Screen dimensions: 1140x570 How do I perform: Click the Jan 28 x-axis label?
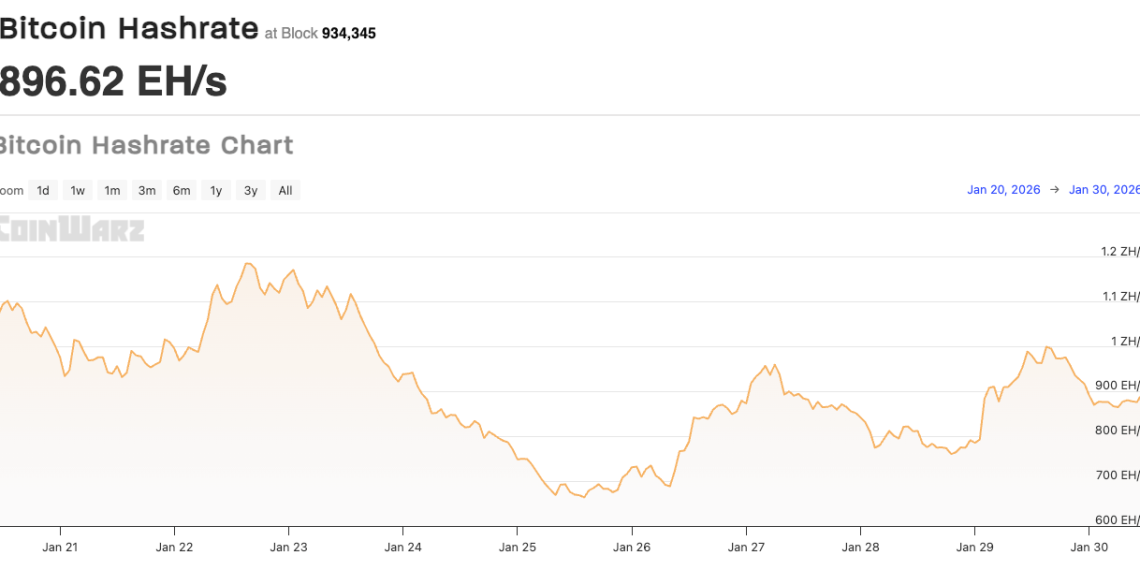pyautogui.click(x=860, y=547)
